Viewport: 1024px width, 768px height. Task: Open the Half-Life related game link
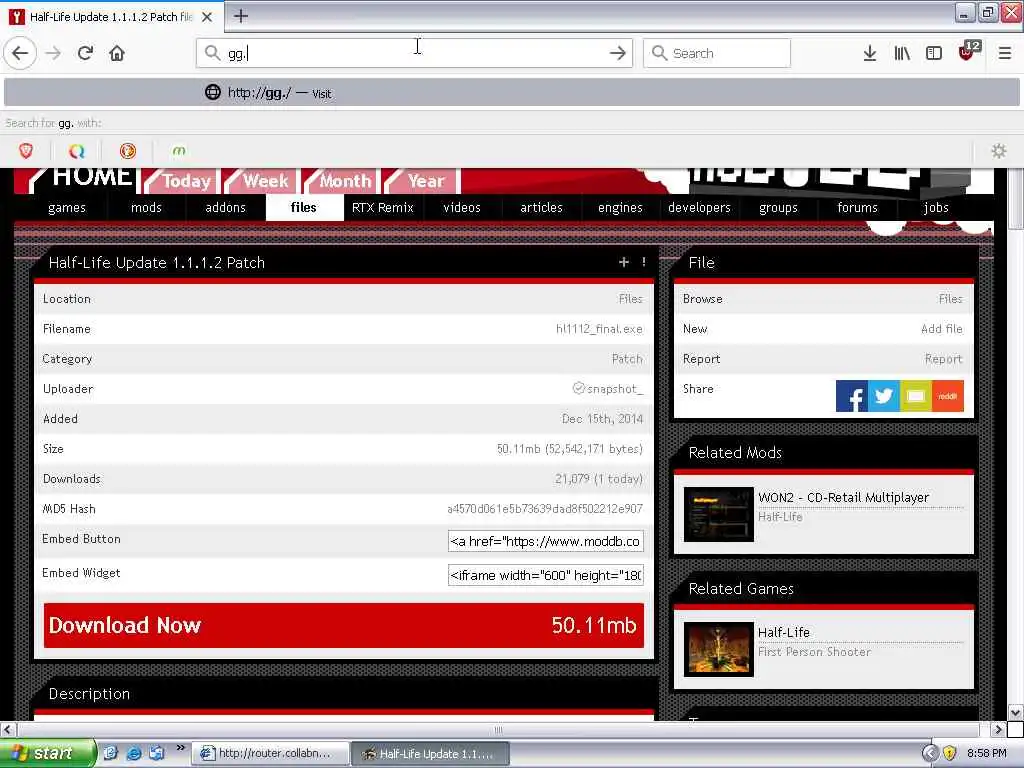pyautogui.click(x=784, y=633)
